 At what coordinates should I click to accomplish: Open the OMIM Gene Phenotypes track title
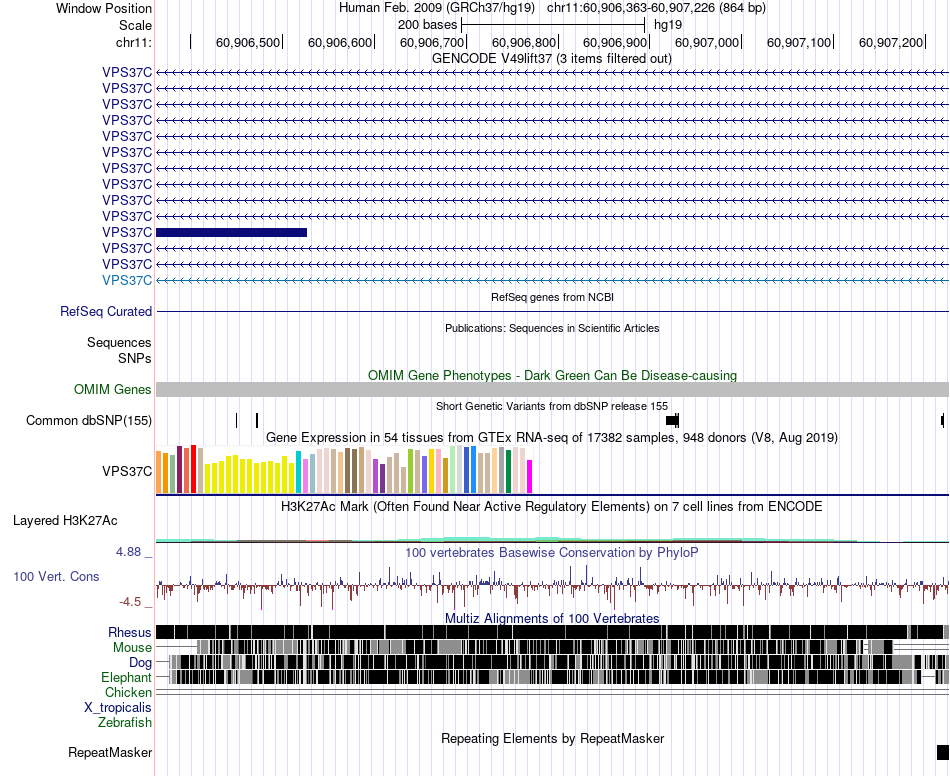(x=553, y=376)
